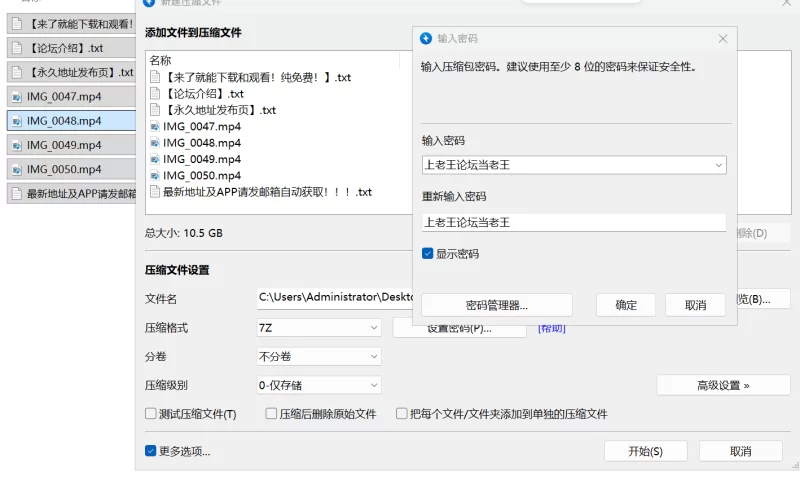Viewport: 800px width, 480px height.
Task: Open the 压缩格式 7Z dropdown
Action: point(319,328)
